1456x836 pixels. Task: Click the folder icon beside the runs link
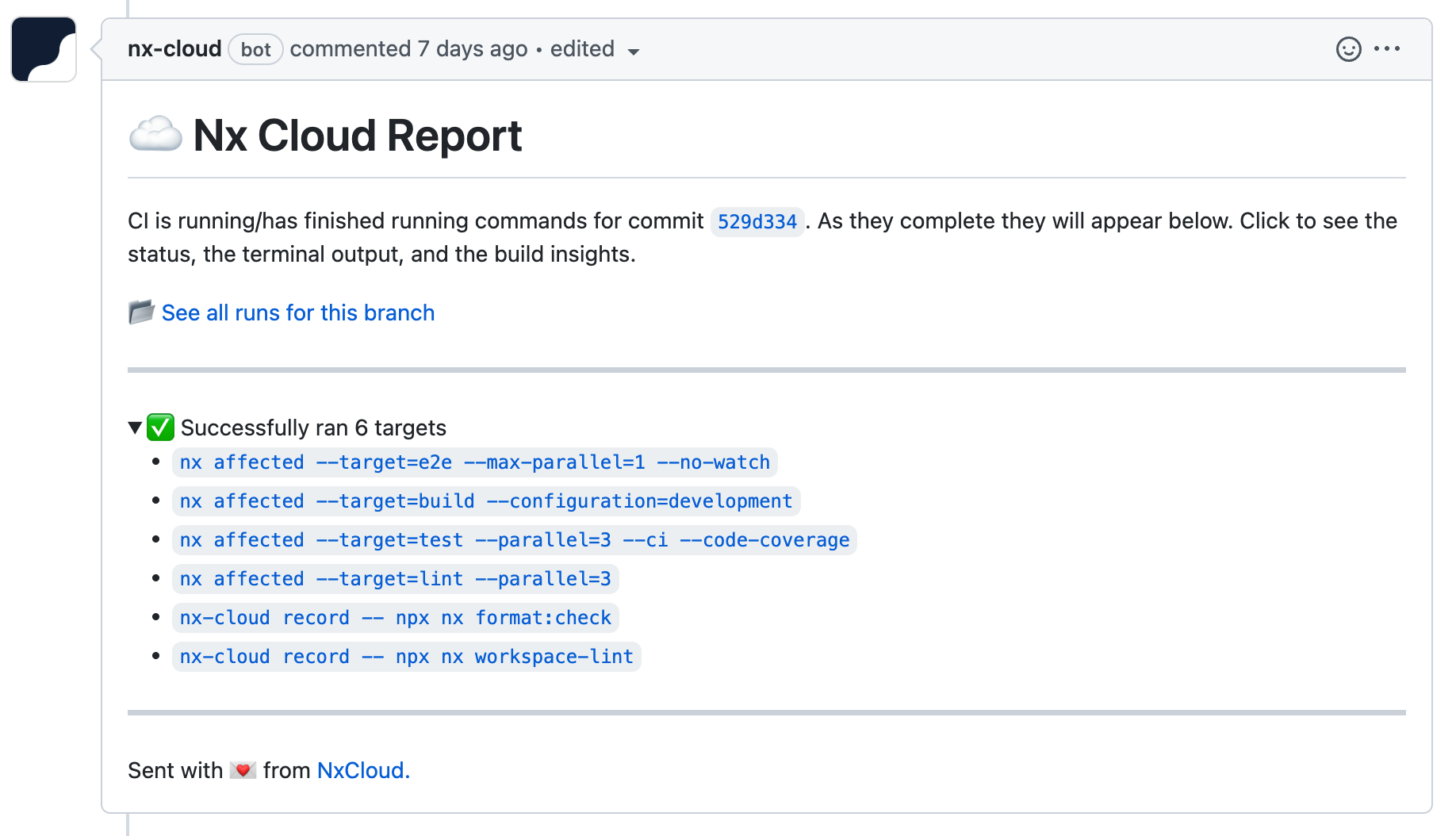click(140, 312)
